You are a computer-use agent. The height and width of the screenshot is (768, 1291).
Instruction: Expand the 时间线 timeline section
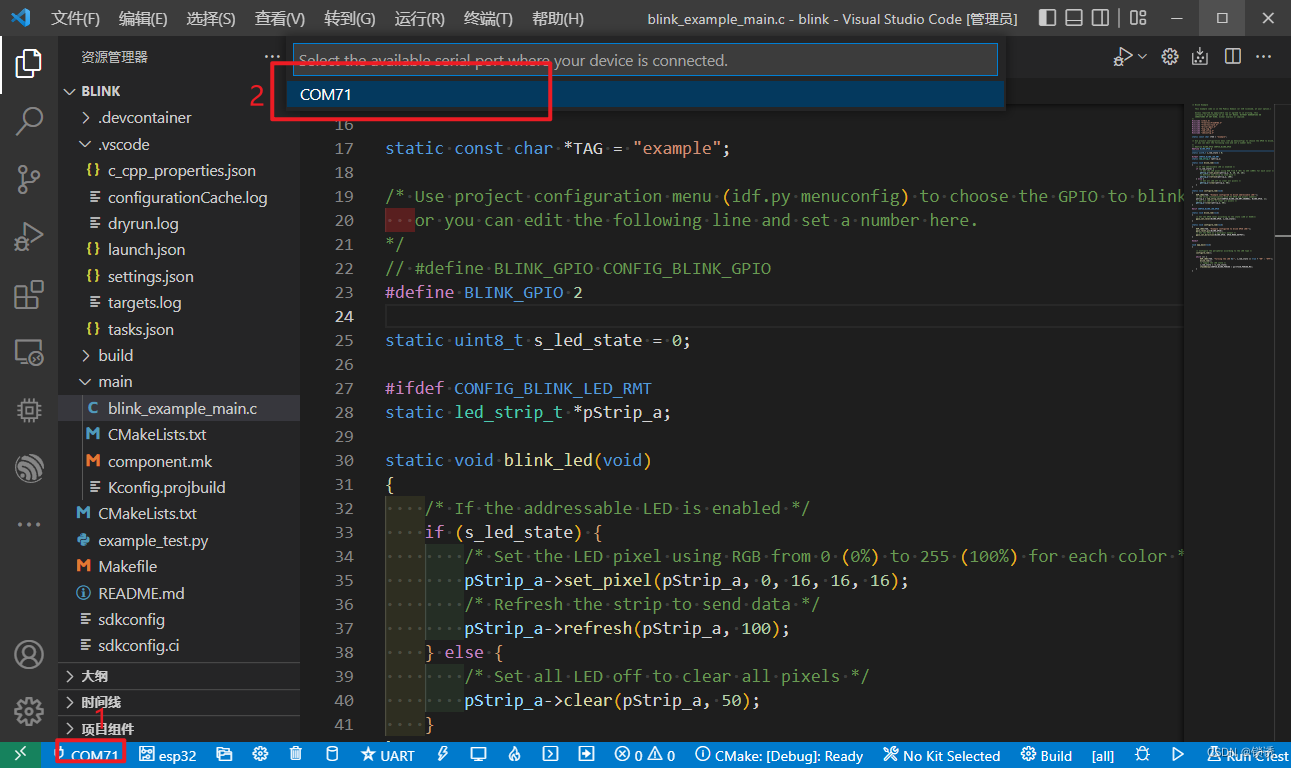click(x=179, y=702)
